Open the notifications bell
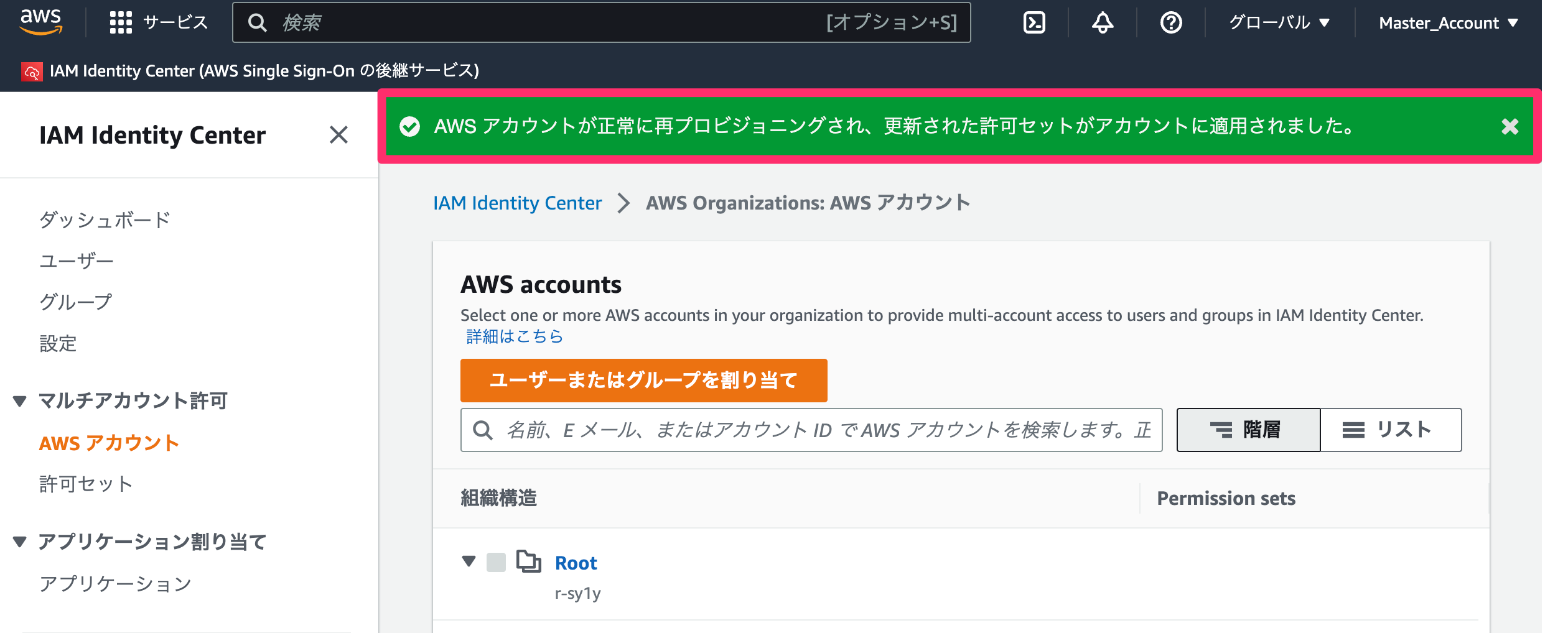This screenshot has width=1568, height=633. tap(1103, 23)
